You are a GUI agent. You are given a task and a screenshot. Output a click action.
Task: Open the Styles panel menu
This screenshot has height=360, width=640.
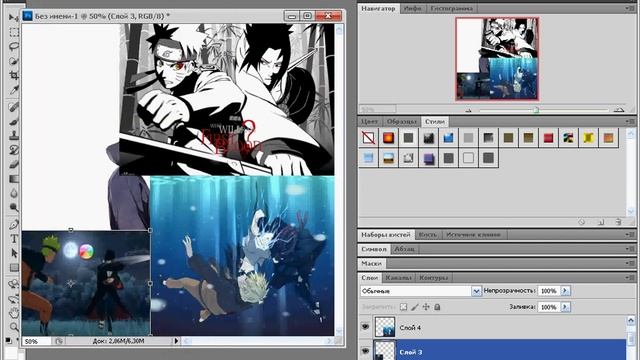(629, 122)
